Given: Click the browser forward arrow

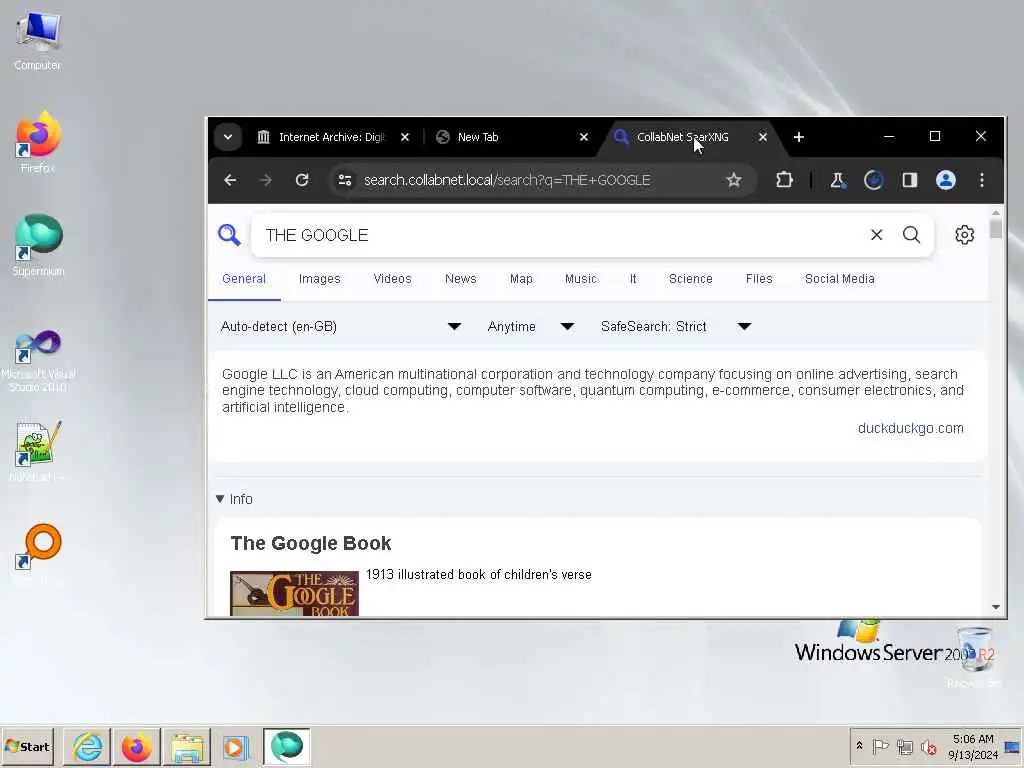Looking at the screenshot, I should (x=266, y=180).
